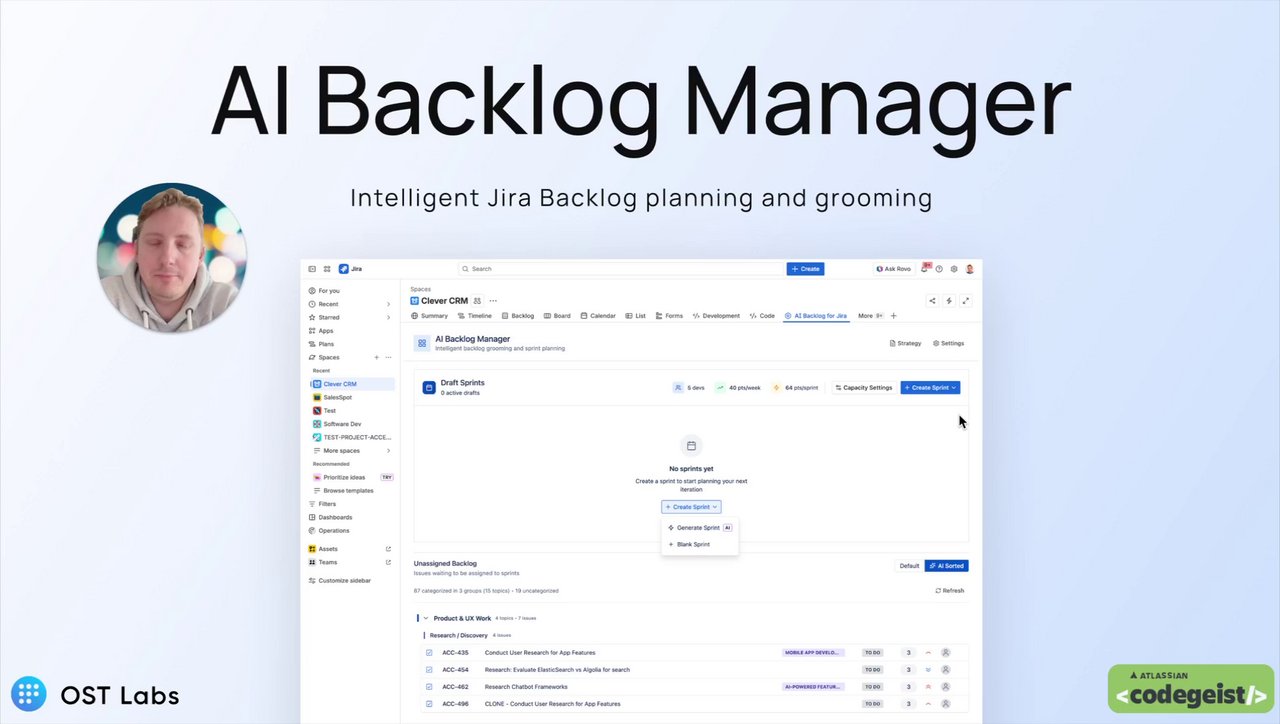1280x724 pixels.
Task: Switch to the Backlog tab
Action: tap(518, 316)
